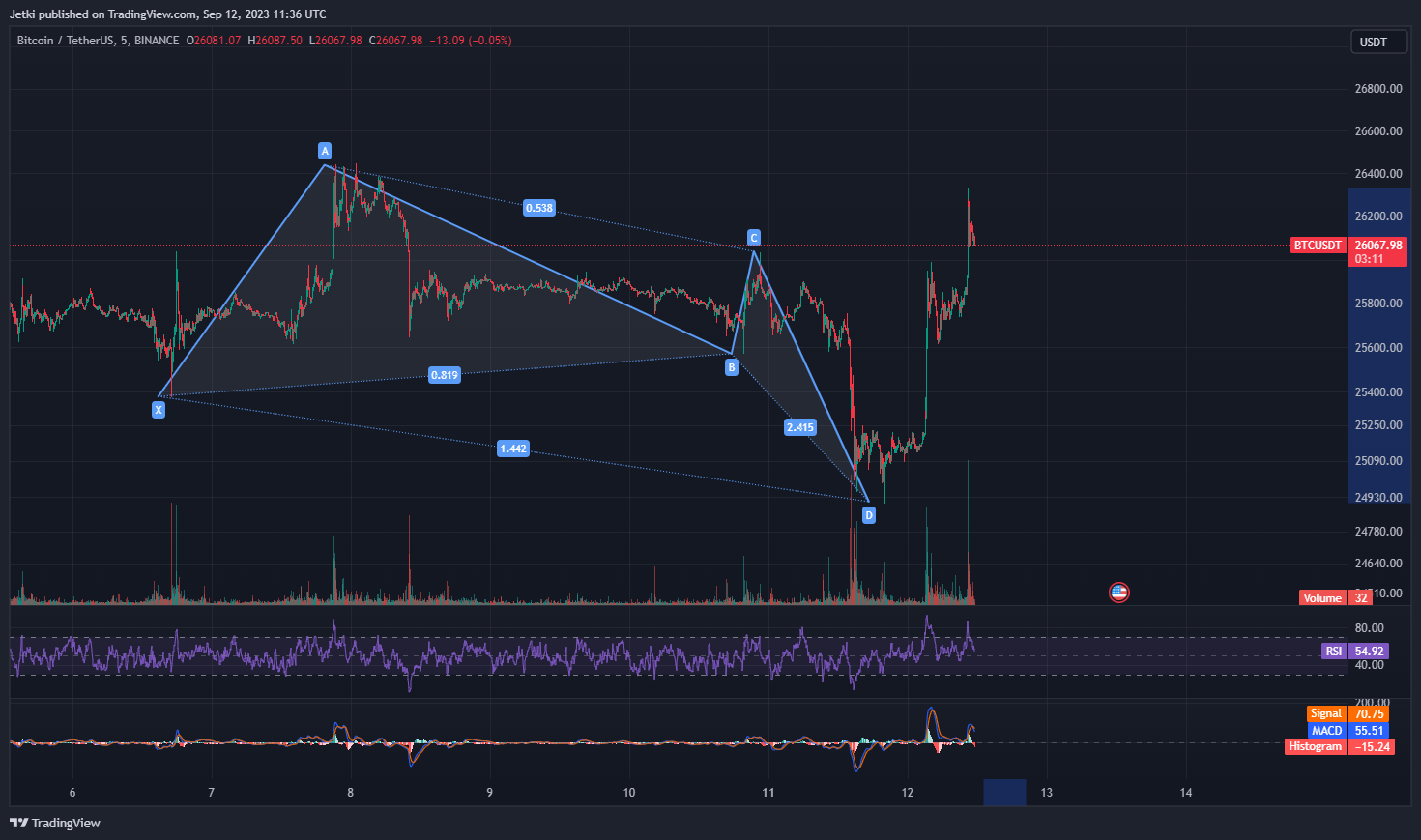Click the Volume indicator label
This screenshot has height=840, width=1421.
[1322, 598]
